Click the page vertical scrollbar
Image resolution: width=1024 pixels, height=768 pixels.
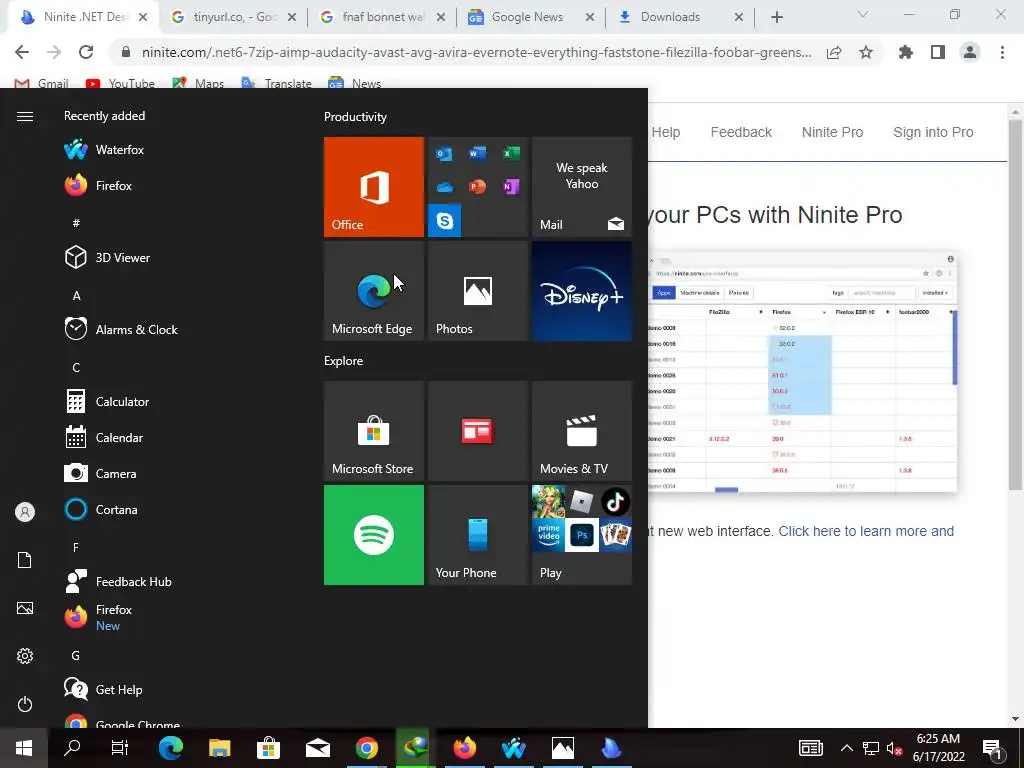(1014, 304)
